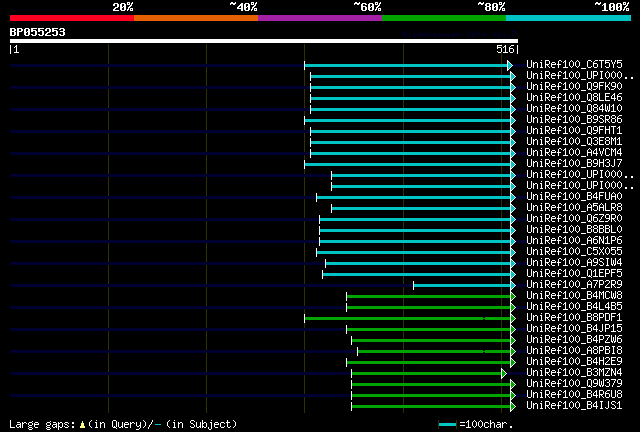Click the cyan scale bar icon beside =100char.
The width and height of the screenshot is (640, 432).
[x=447, y=425]
